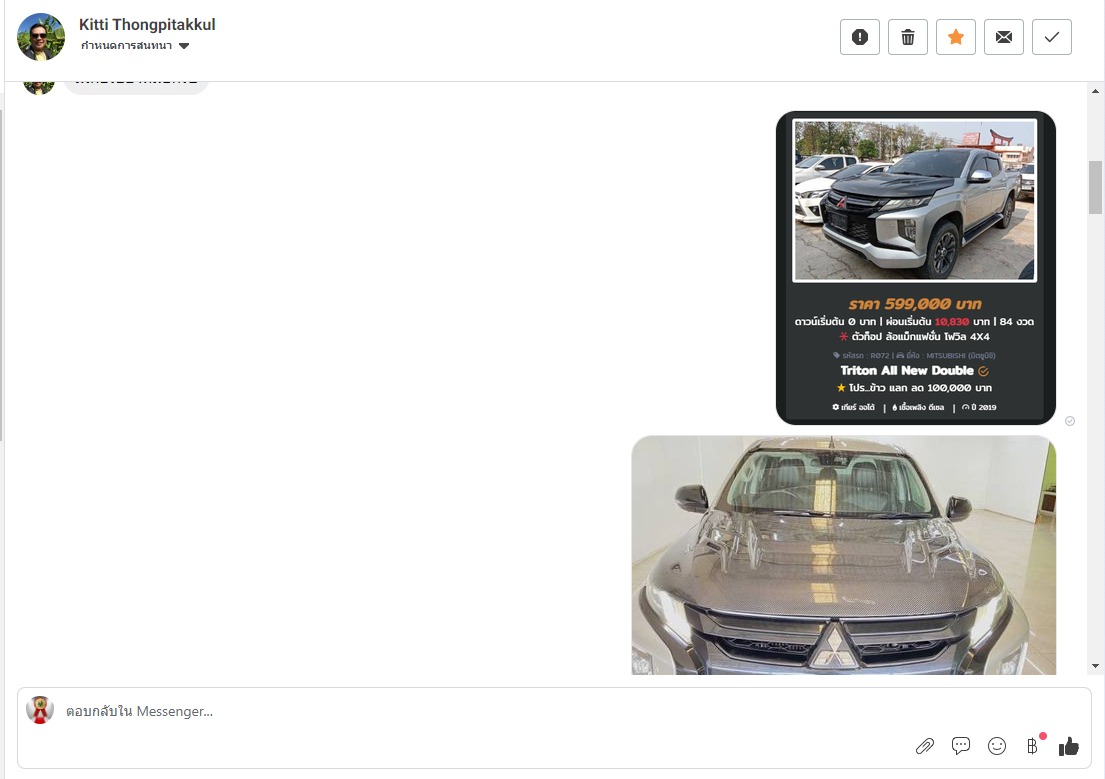This screenshot has width=1105, height=779.
Task: Click the scrollbar up arrow
Action: pyautogui.click(x=1095, y=91)
